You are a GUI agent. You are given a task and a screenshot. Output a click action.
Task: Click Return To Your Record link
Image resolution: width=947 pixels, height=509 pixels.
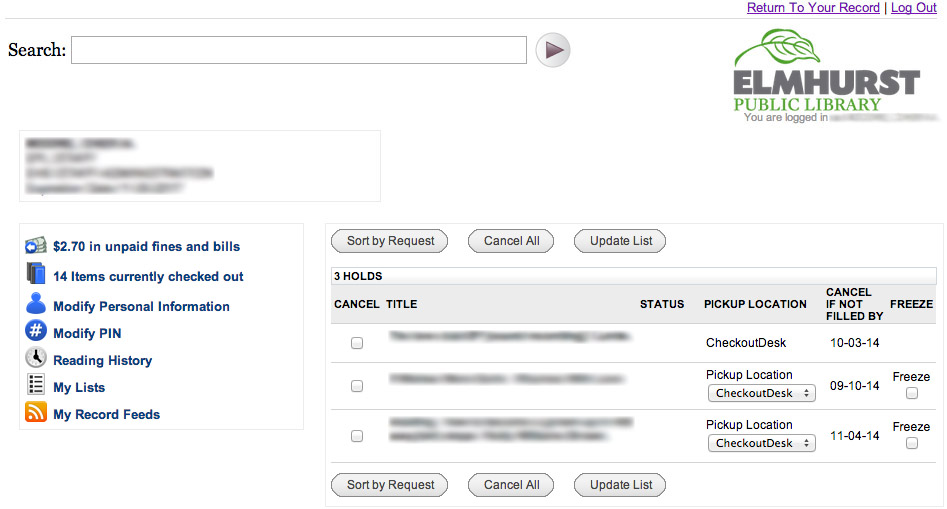pos(813,8)
